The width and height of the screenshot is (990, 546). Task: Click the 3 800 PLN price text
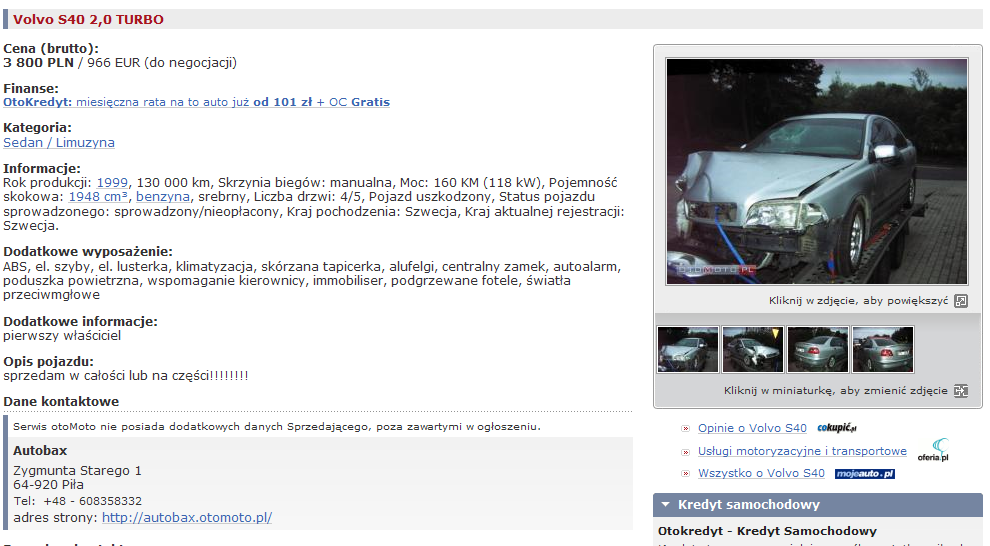point(39,62)
